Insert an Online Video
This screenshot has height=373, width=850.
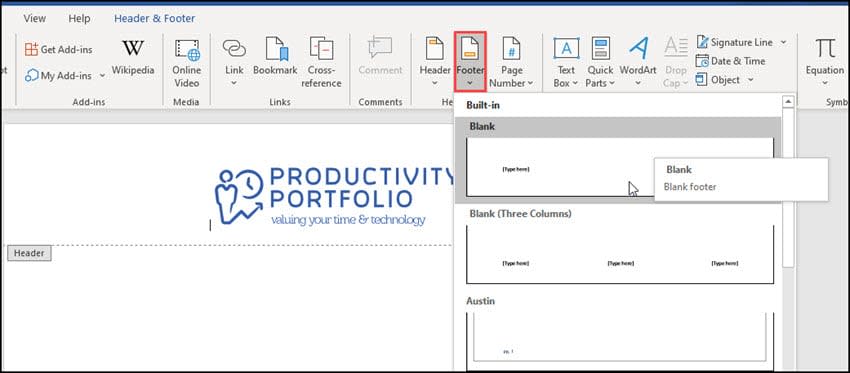[x=186, y=63]
